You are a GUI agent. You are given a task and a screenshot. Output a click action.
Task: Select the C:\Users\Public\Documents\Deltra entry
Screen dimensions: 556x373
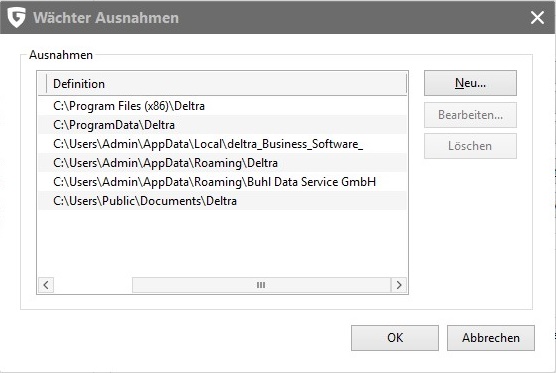[222, 201]
